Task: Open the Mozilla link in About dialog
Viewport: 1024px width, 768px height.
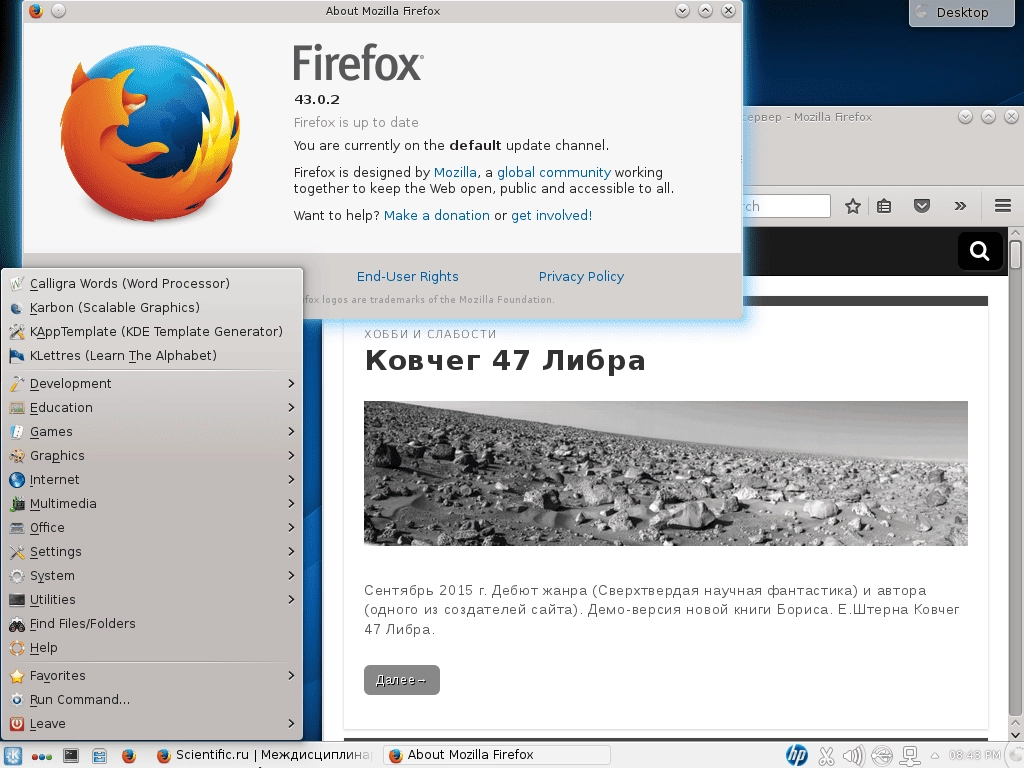Action: click(x=455, y=172)
